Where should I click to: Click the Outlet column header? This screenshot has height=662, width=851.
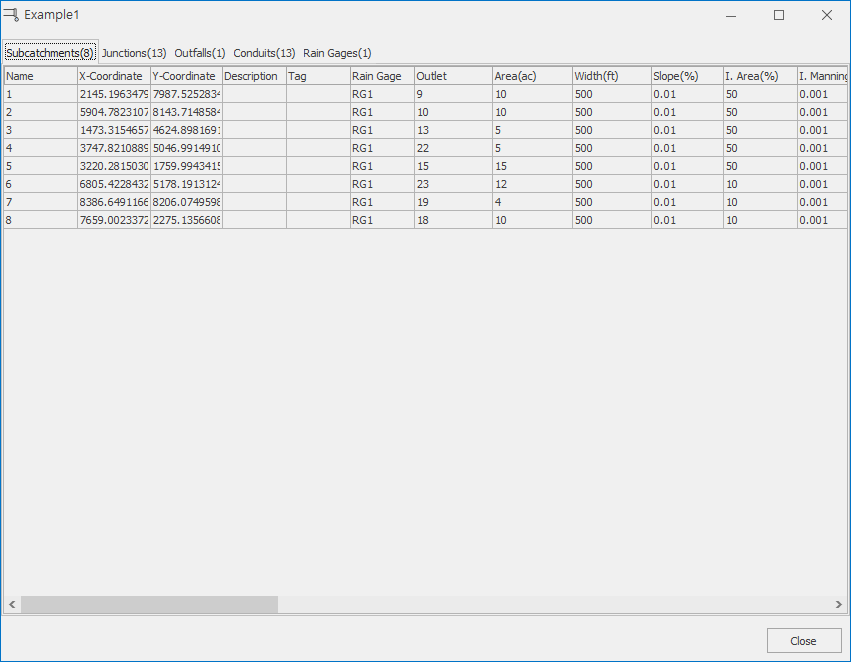point(453,76)
